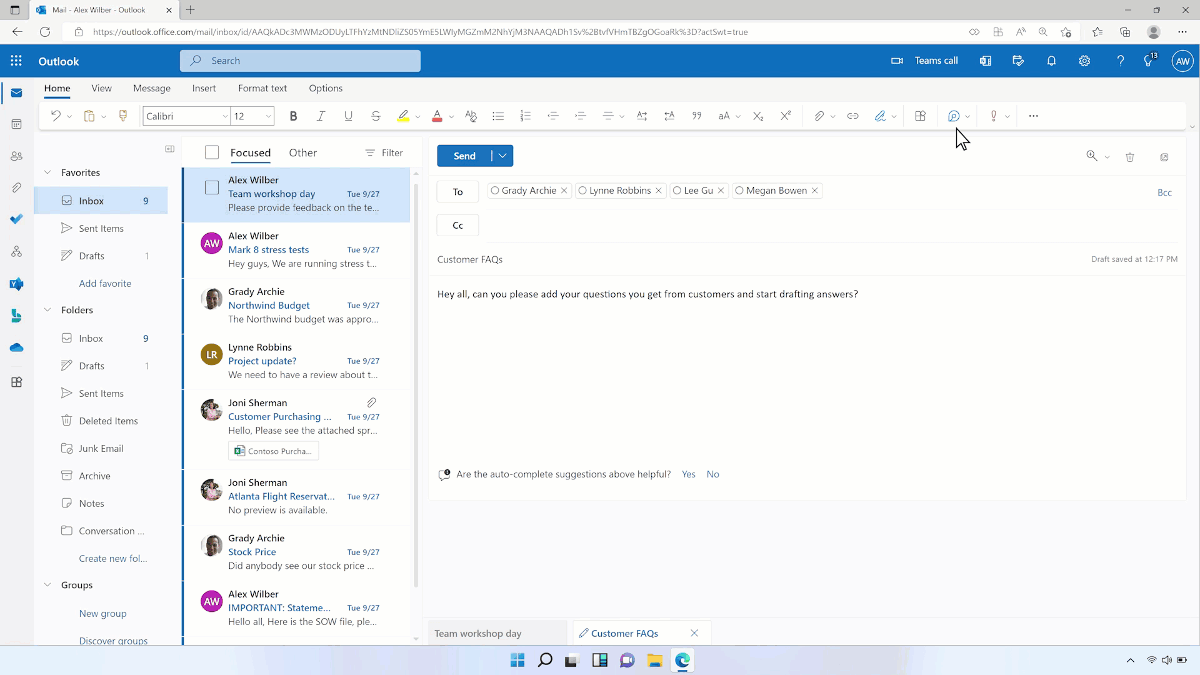This screenshot has height=675, width=1200.
Task: Collapse the Favorites section
Action: [x=47, y=172]
